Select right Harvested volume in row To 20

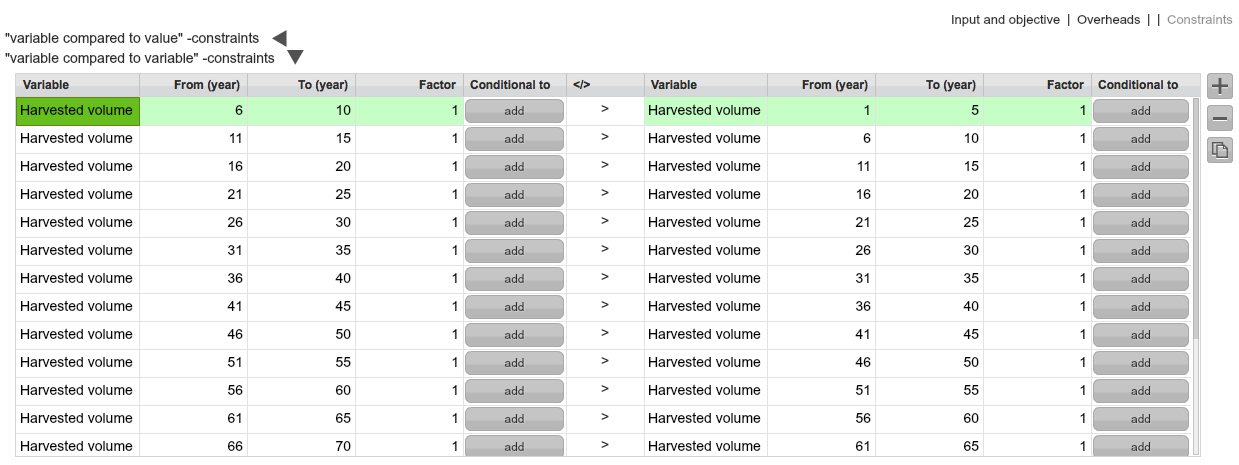coord(706,195)
